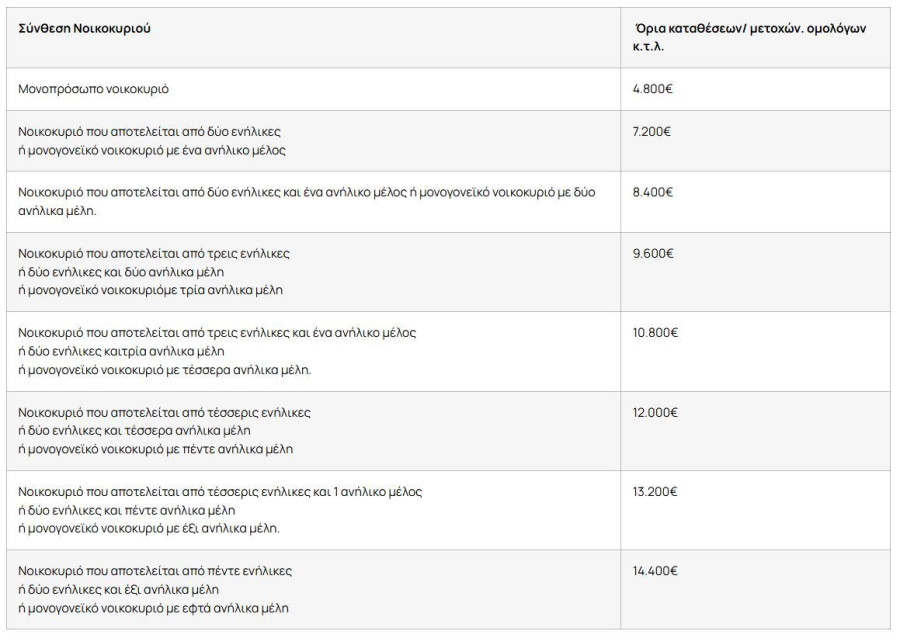Image resolution: width=900 pixels, height=638 pixels.
Task: Click the "Σύνθεση Νοικοκυριού" column header
Action: (85, 29)
